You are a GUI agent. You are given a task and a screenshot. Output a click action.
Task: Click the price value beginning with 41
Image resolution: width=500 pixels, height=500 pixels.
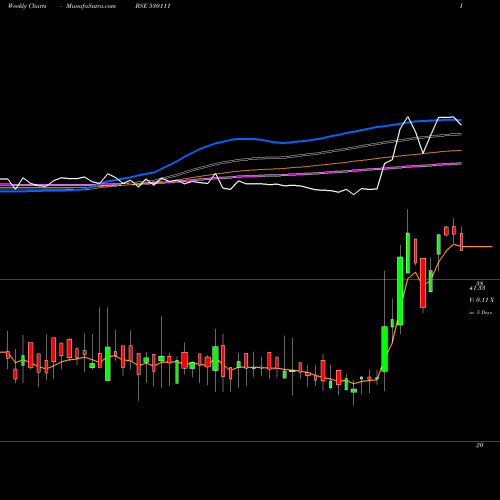tap(477, 288)
